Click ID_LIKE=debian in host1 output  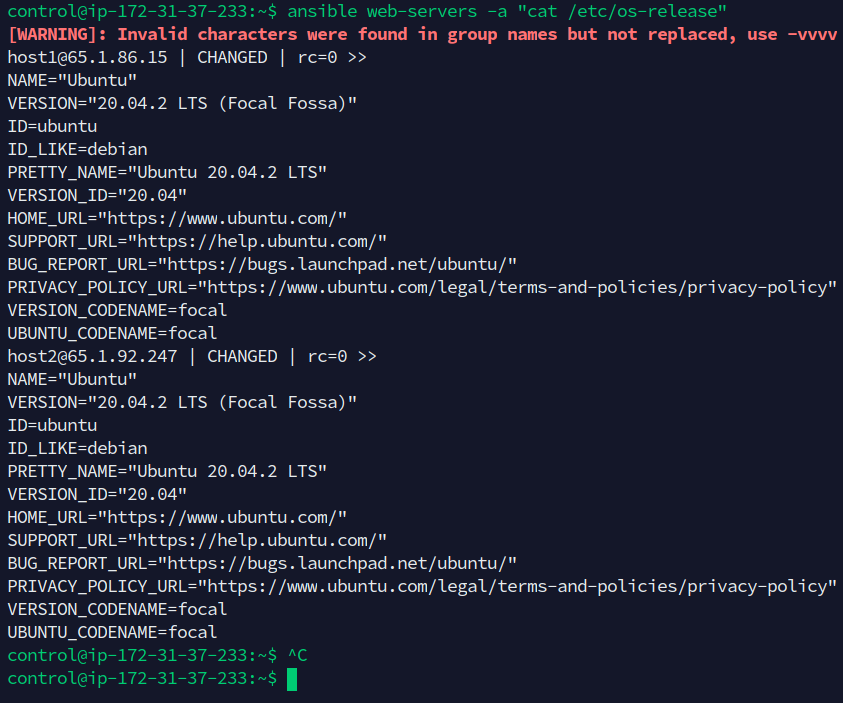77,149
